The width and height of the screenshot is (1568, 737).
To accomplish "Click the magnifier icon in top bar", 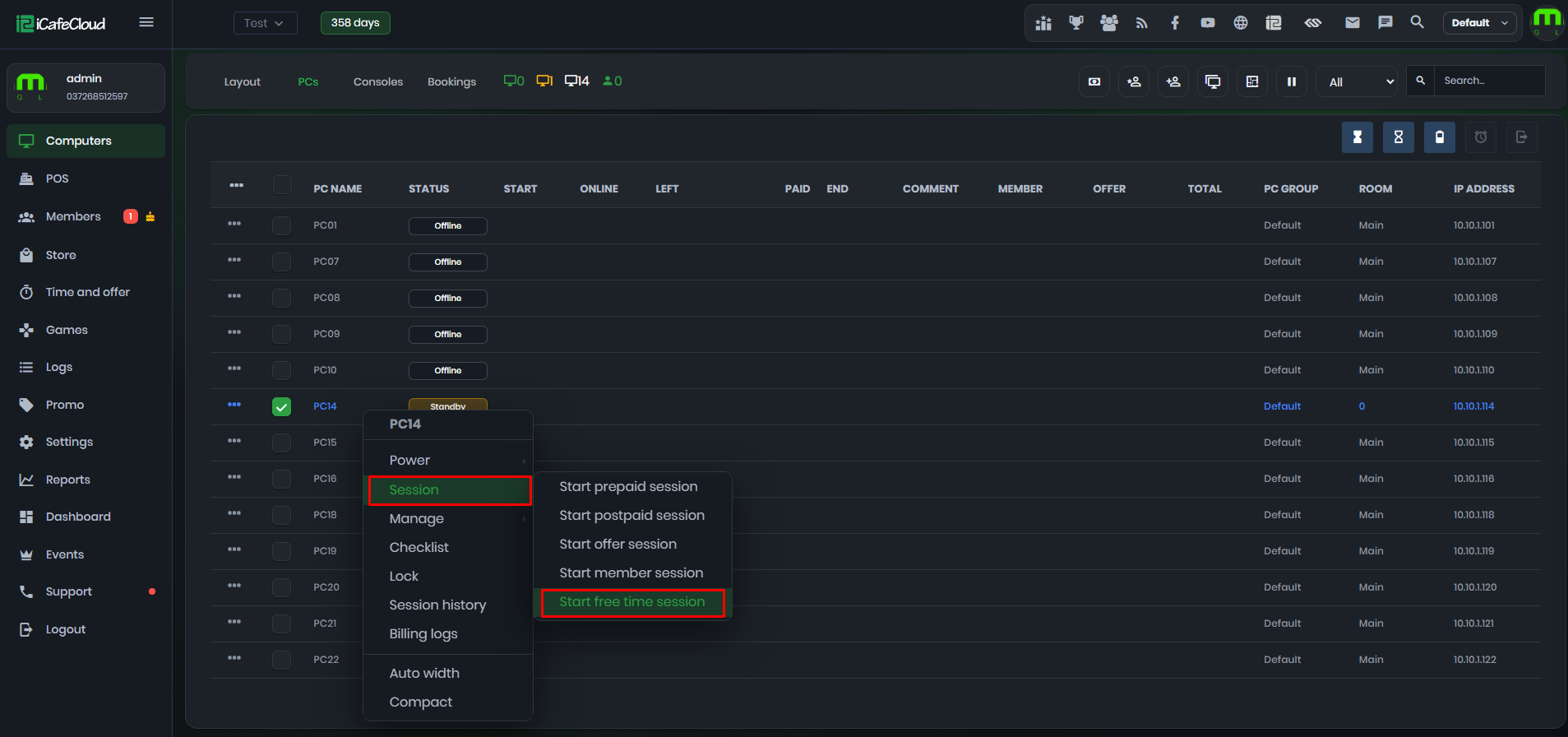I will [x=1418, y=22].
